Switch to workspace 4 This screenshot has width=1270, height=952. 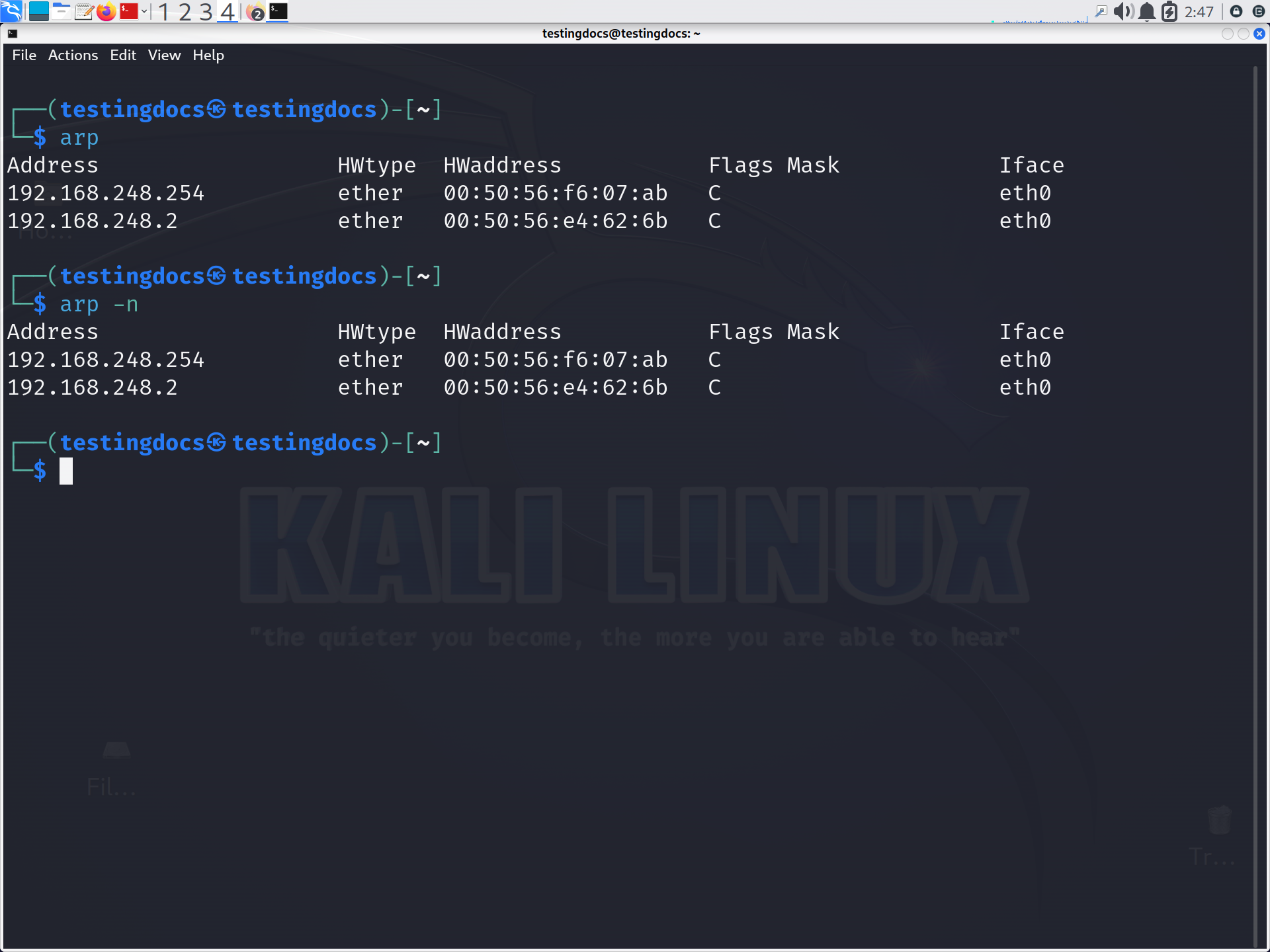pos(228,11)
